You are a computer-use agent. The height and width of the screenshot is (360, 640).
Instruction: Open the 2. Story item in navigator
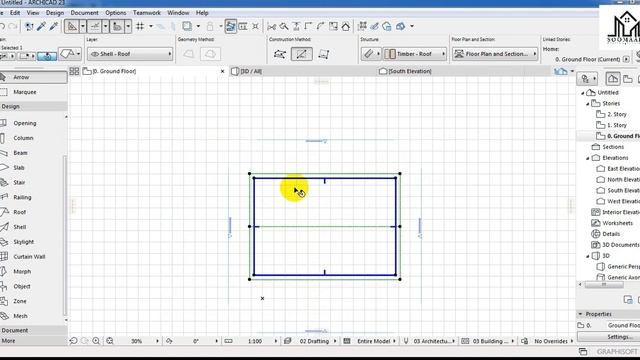[x=617, y=114]
